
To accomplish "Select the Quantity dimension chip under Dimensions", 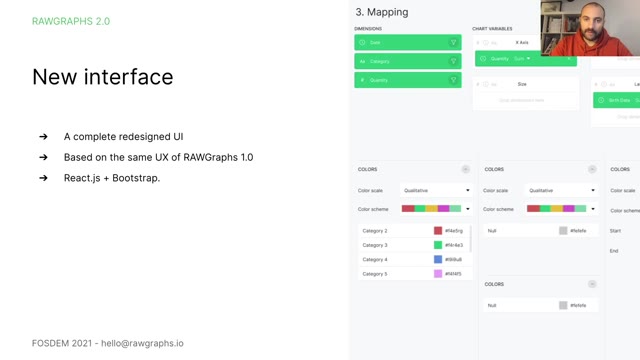I will click(x=408, y=80).
